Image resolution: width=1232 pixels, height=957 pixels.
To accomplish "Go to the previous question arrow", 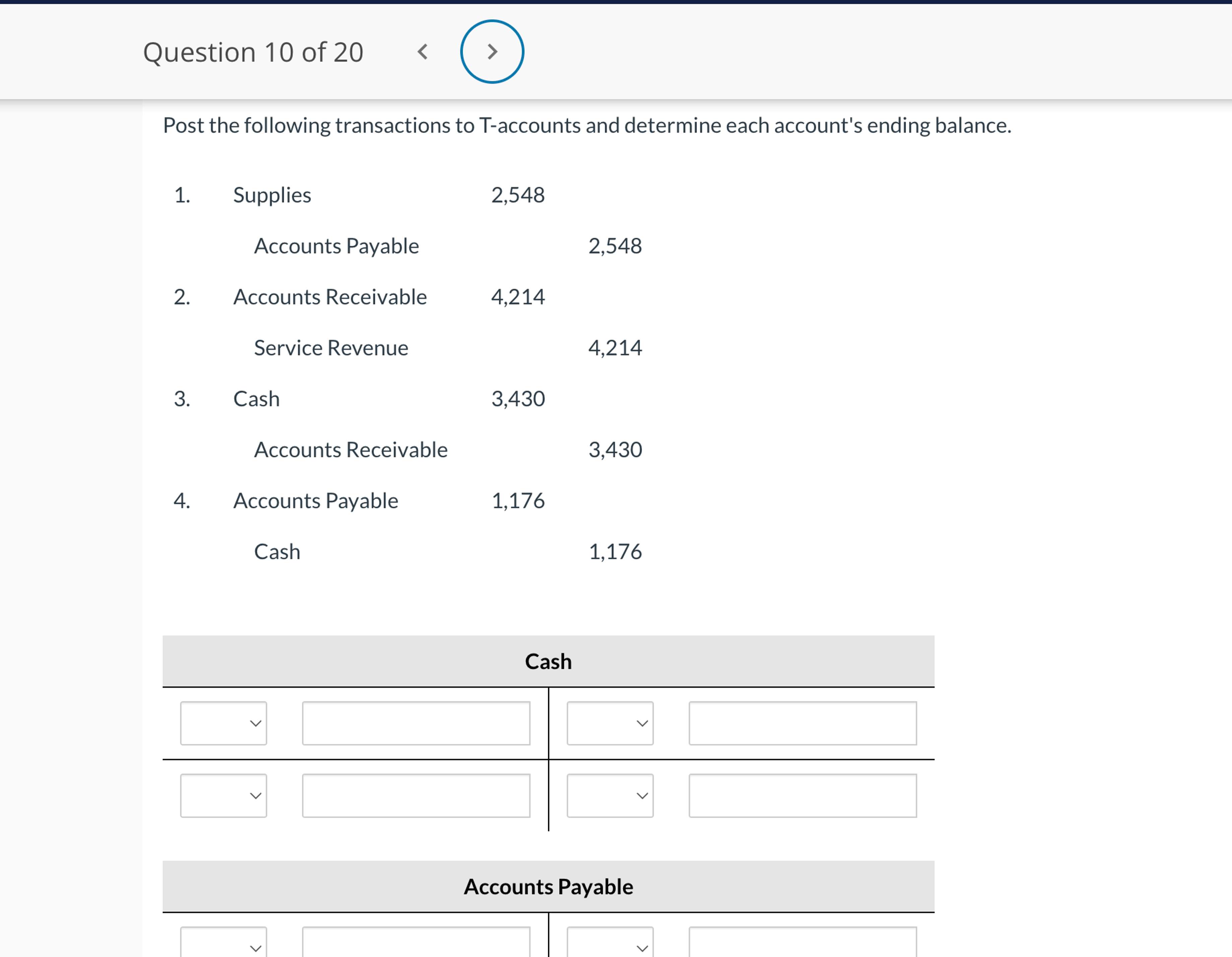I will coord(423,52).
